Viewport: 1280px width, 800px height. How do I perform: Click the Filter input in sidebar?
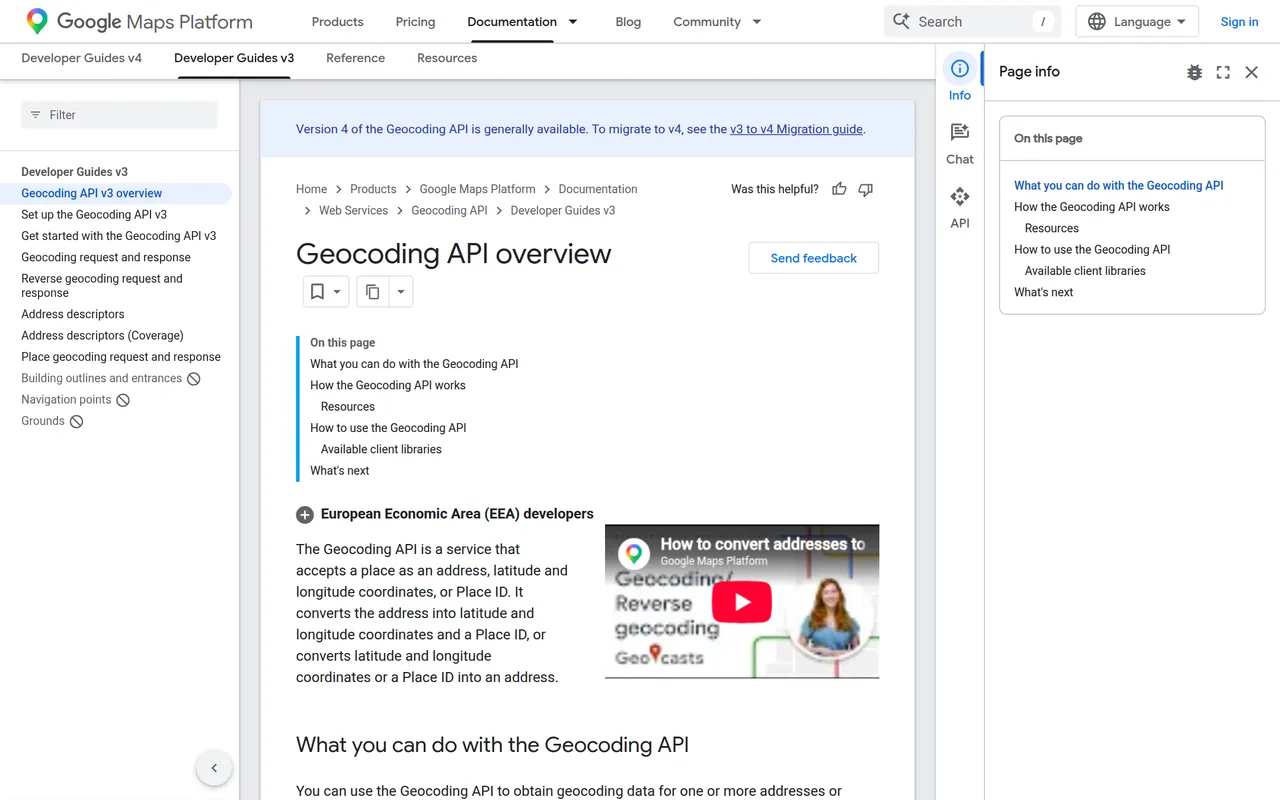pyautogui.click(x=120, y=115)
